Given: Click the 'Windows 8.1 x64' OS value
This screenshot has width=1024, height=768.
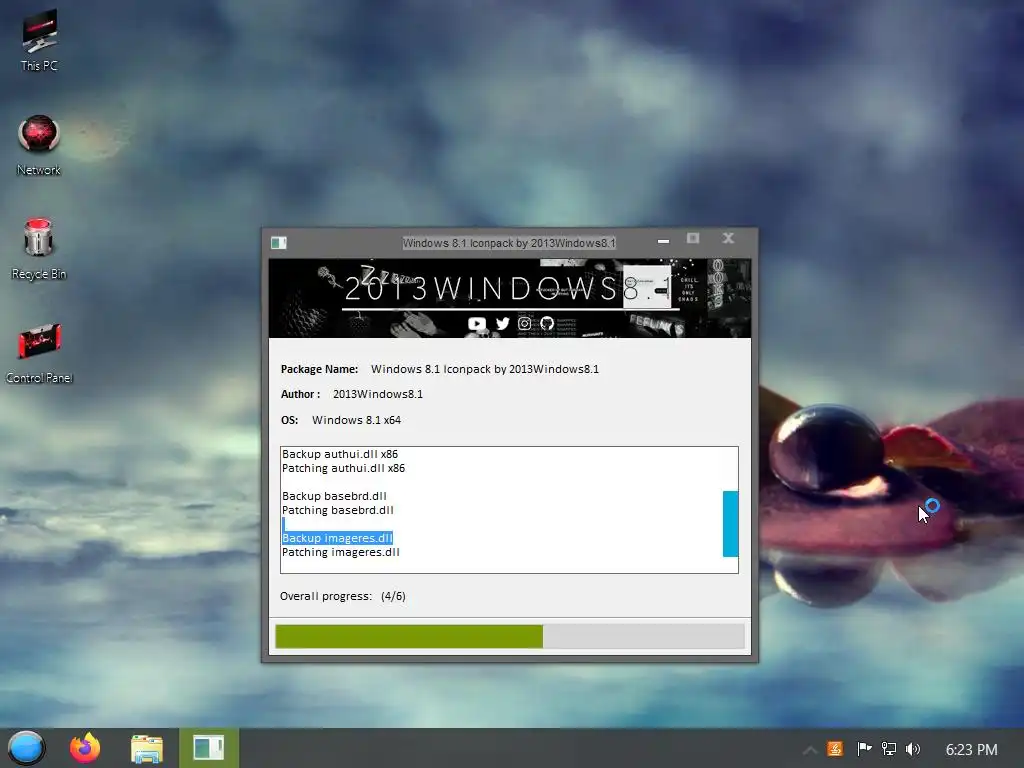Looking at the screenshot, I should click(357, 420).
